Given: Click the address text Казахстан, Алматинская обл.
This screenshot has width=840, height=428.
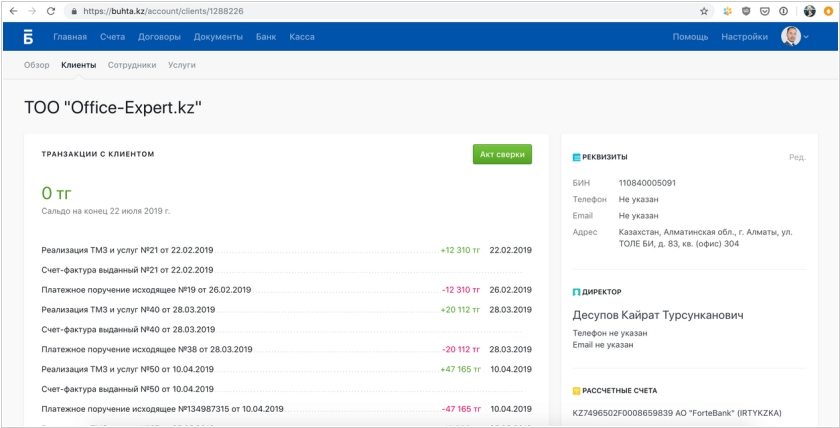Looking at the screenshot, I should click(706, 238).
